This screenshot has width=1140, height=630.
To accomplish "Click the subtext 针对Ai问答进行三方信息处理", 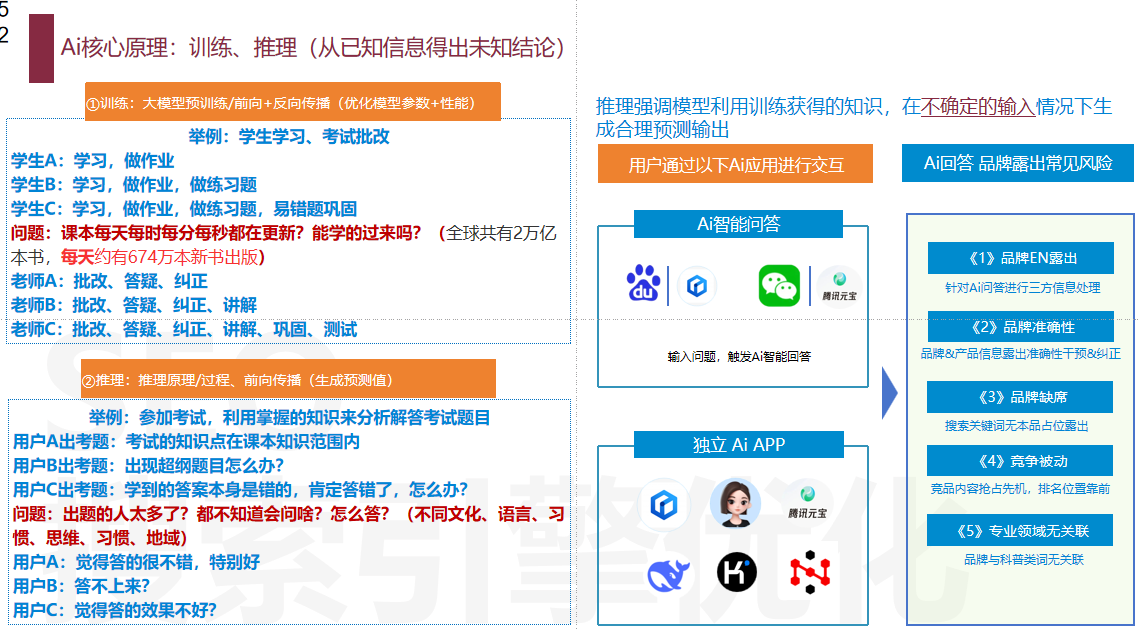I will click(x=1022, y=288).
